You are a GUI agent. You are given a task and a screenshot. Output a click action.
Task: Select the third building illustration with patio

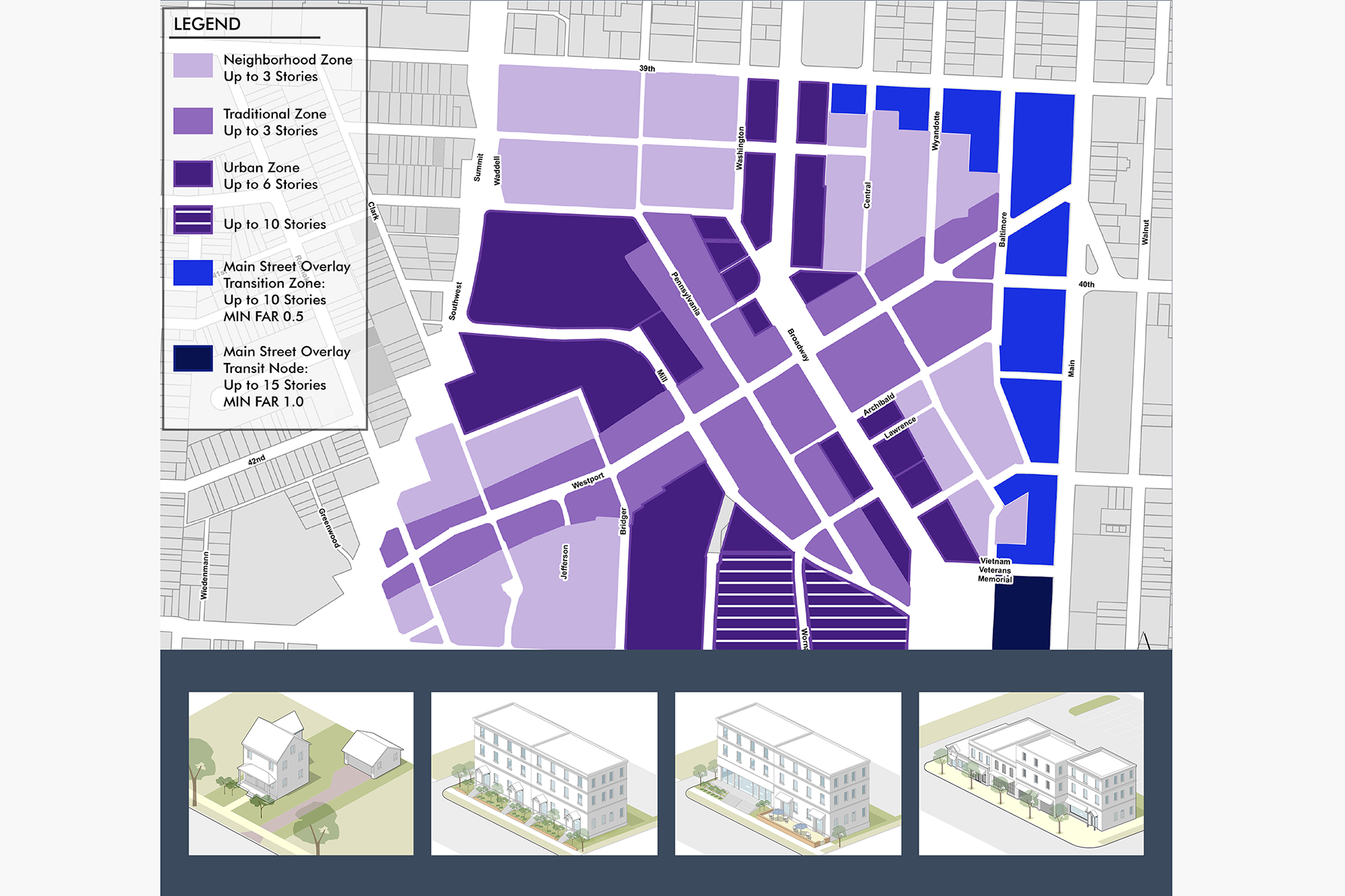[787, 774]
